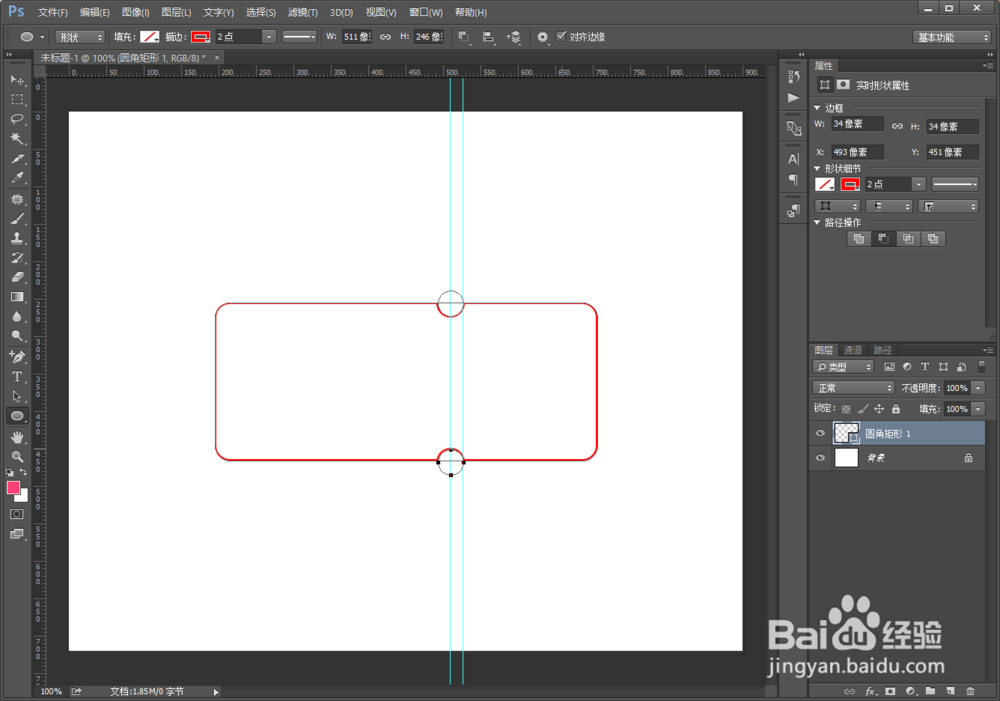Select the Blur tool

tap(17, 317)
